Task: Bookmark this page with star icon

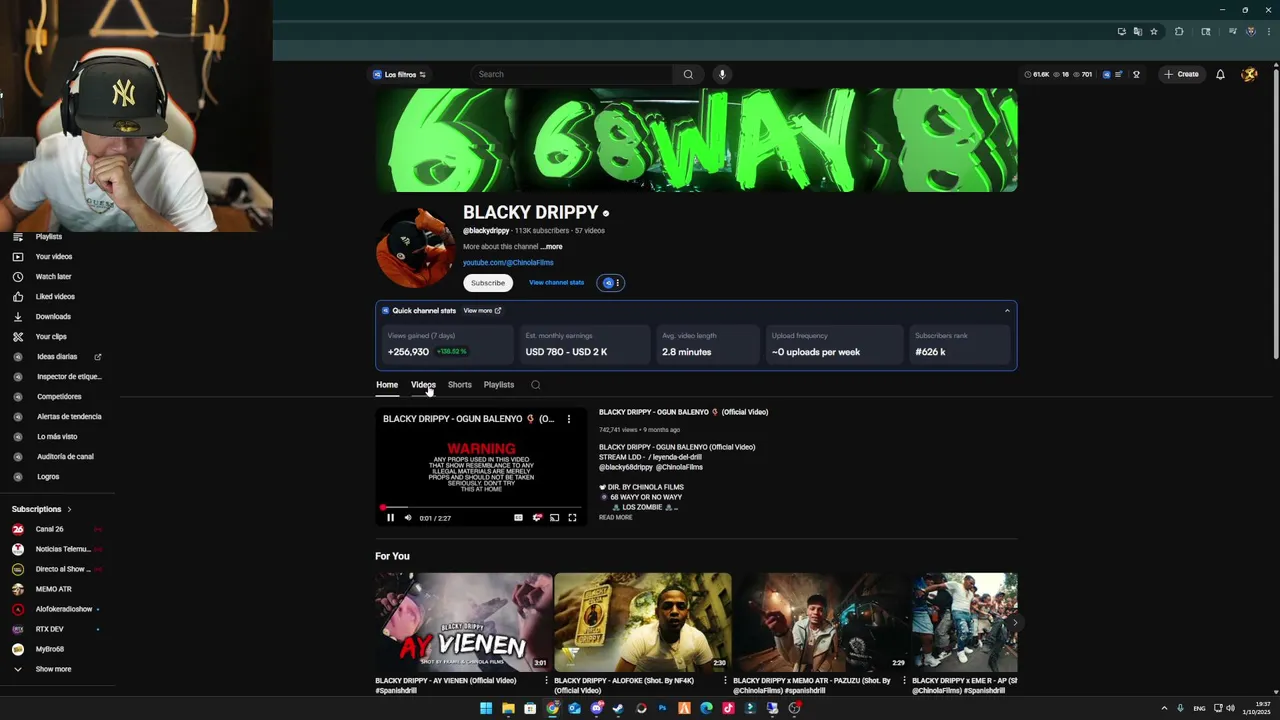Action: pos(1154,31)
